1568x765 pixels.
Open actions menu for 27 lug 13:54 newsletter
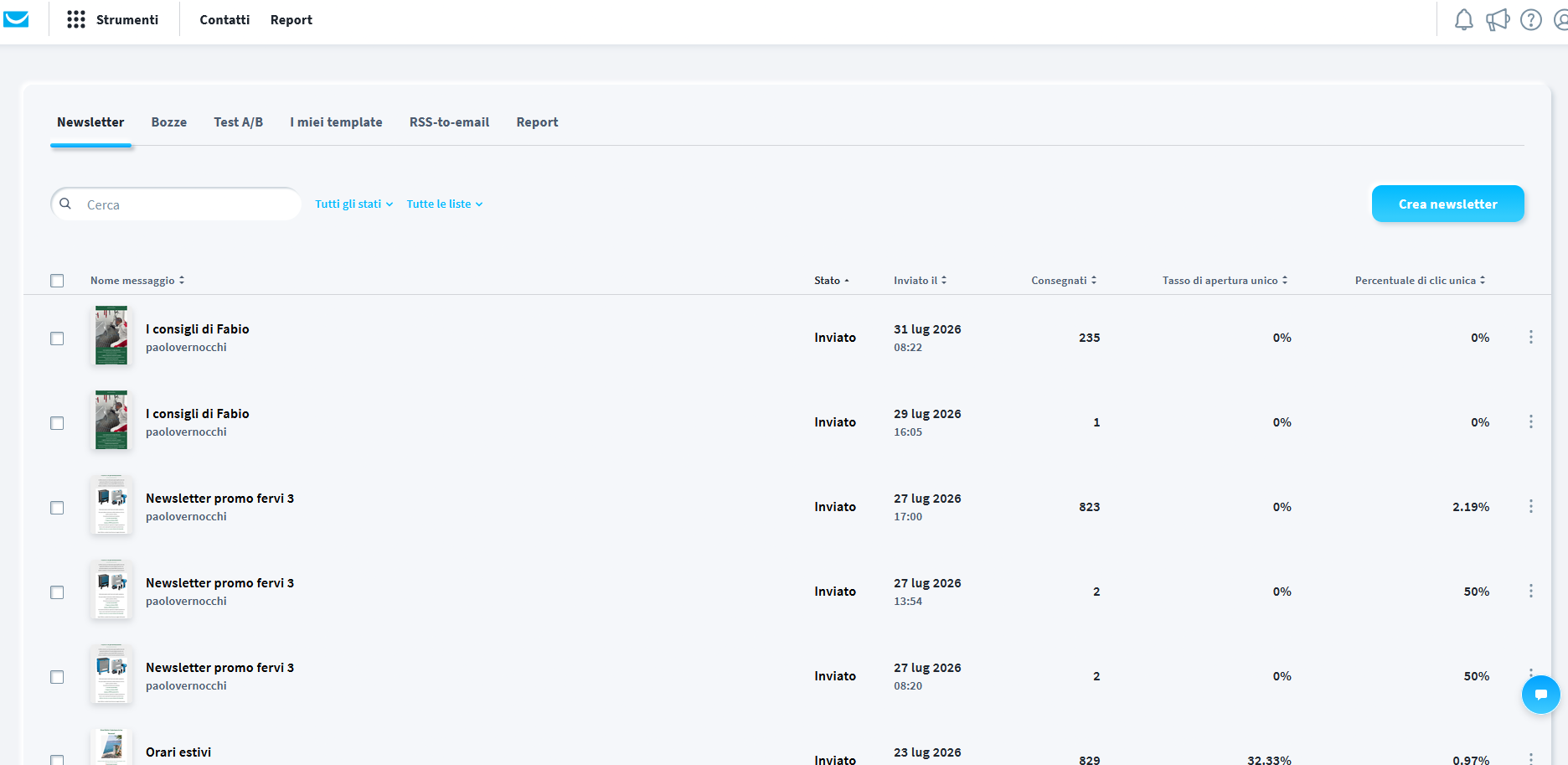click(x=1531, y=591)
